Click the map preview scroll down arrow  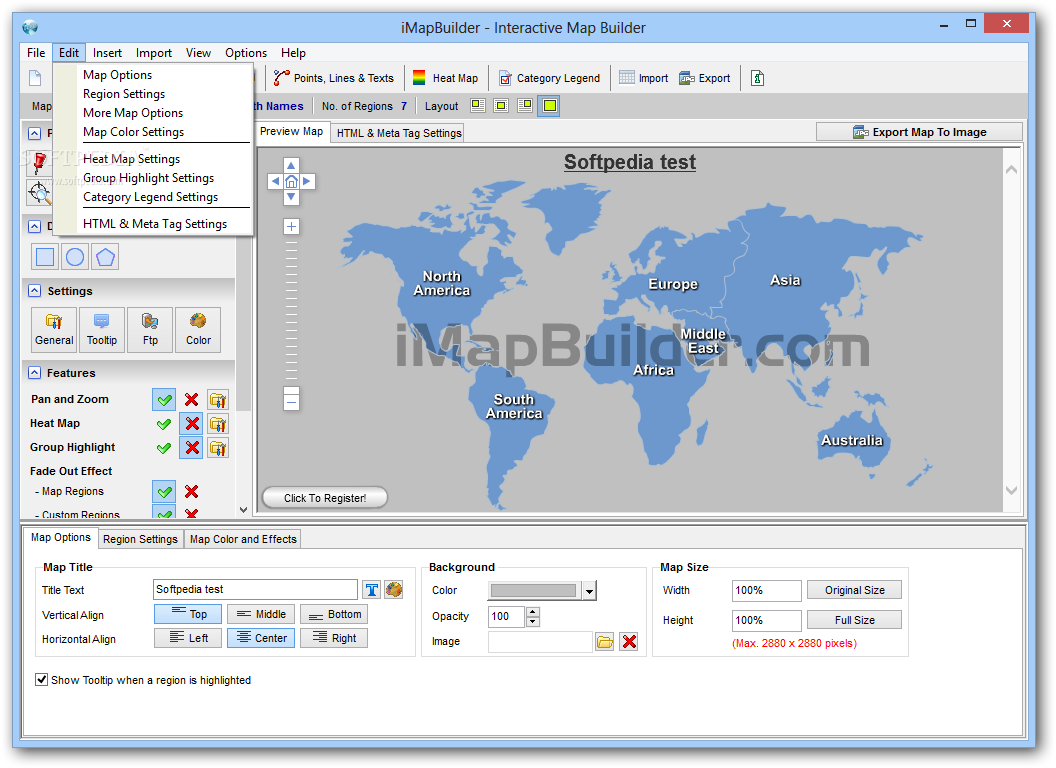[x=1011, y=490]
